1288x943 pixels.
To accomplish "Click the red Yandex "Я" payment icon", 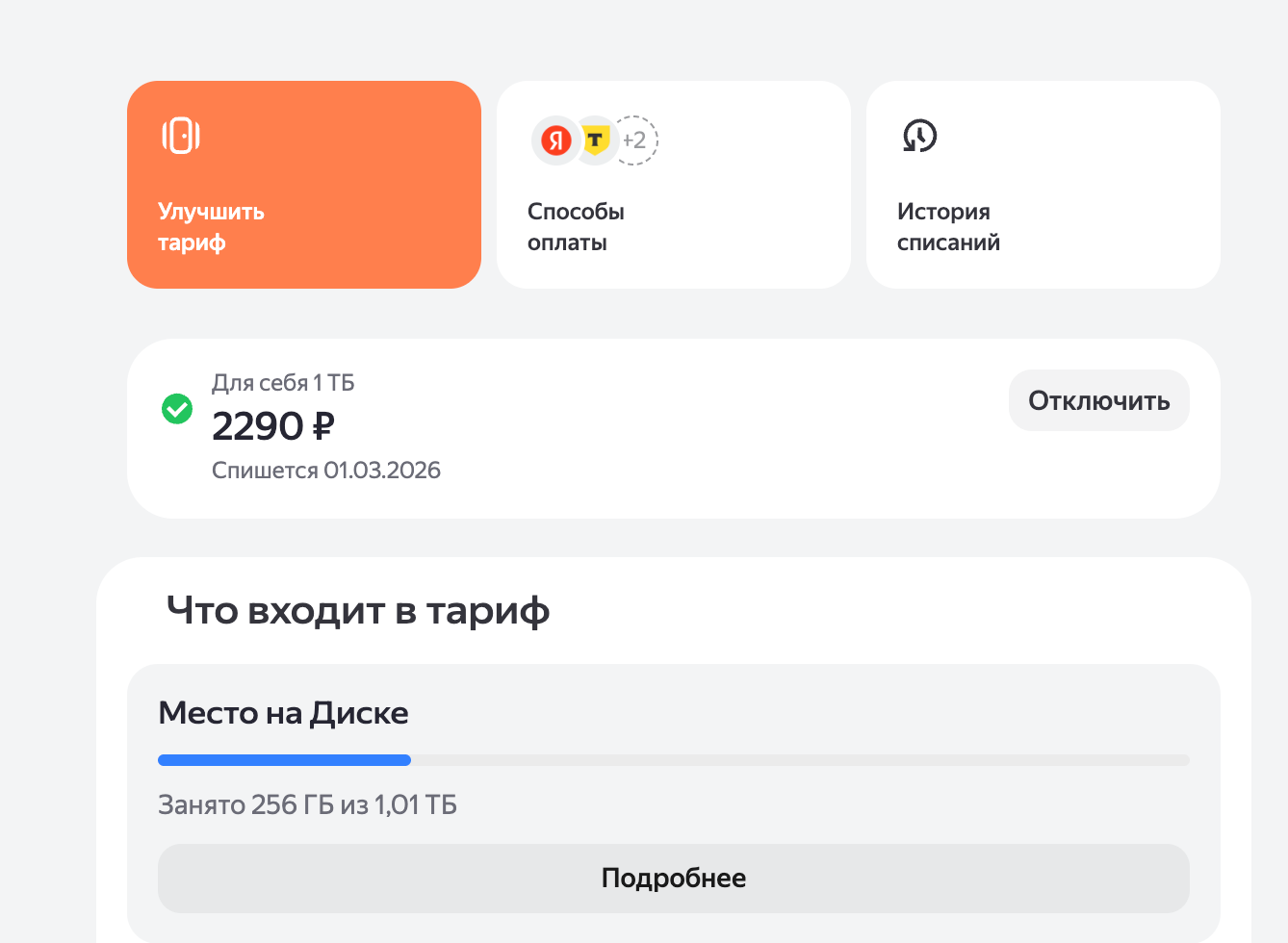I will pos(555,140).
